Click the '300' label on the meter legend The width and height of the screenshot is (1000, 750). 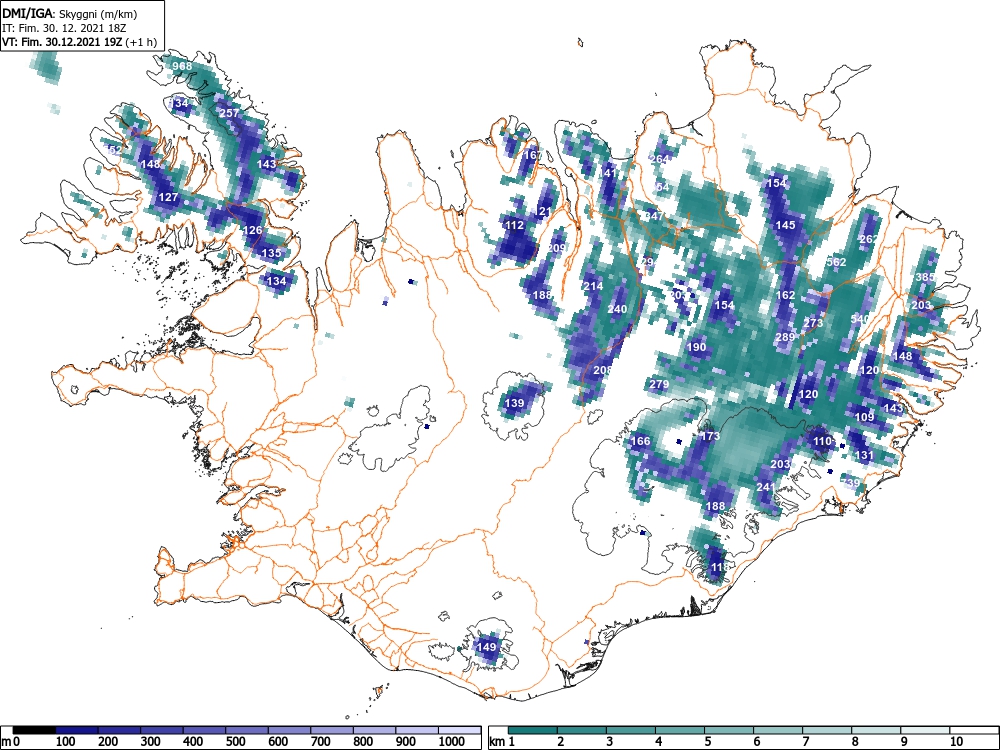[x=151, y=742]
